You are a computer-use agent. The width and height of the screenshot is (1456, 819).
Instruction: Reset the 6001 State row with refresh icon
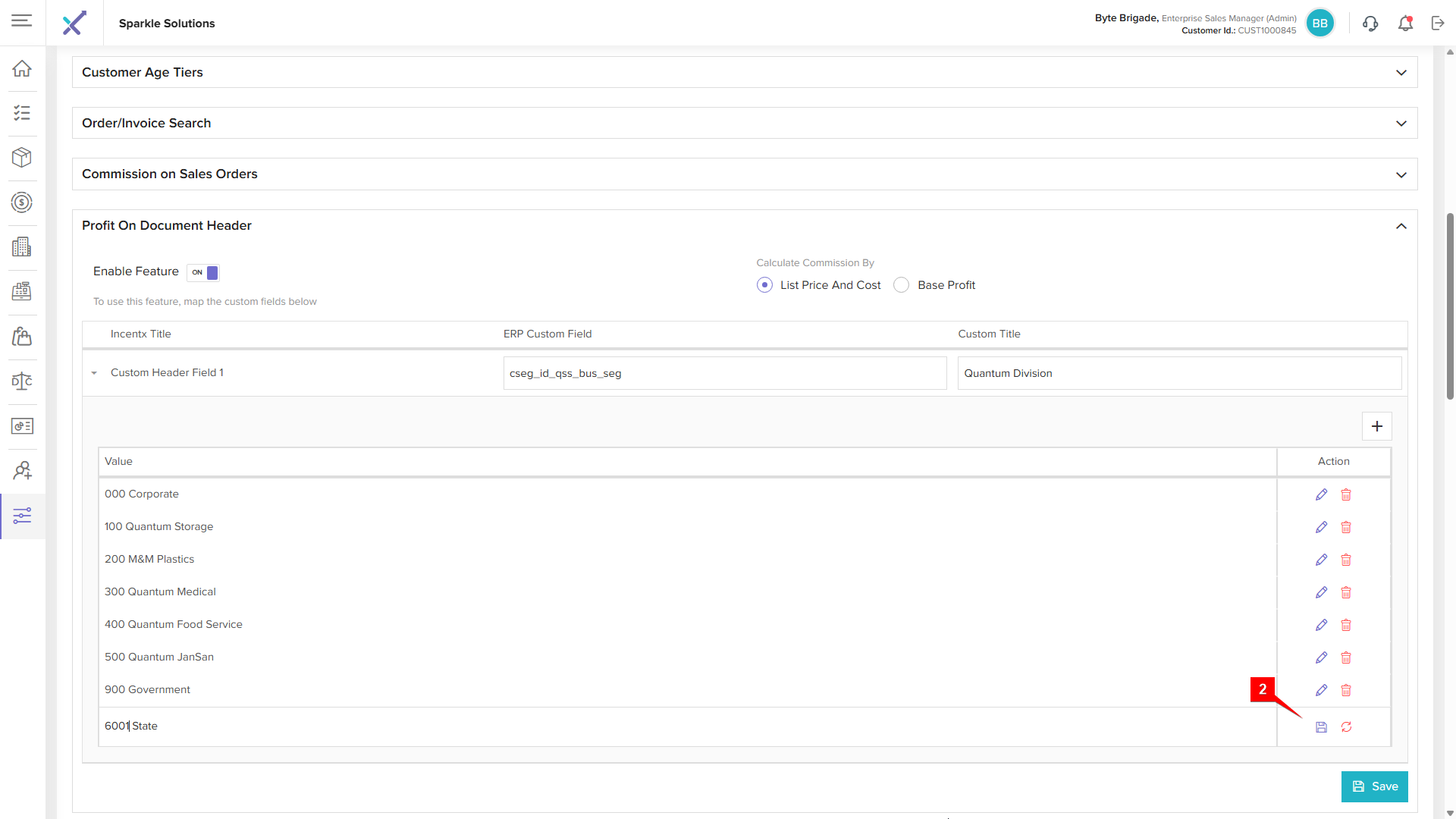(1346, 727)
